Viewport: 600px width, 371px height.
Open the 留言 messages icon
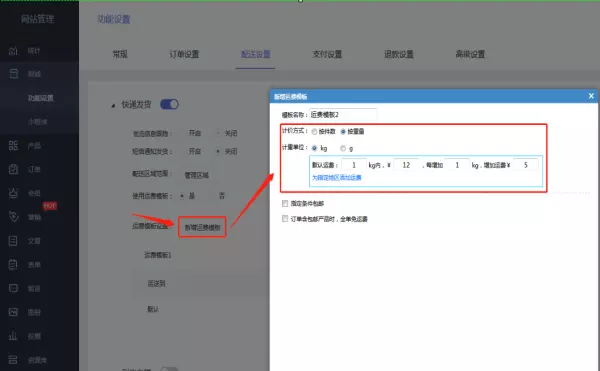(x=13, y=288)
